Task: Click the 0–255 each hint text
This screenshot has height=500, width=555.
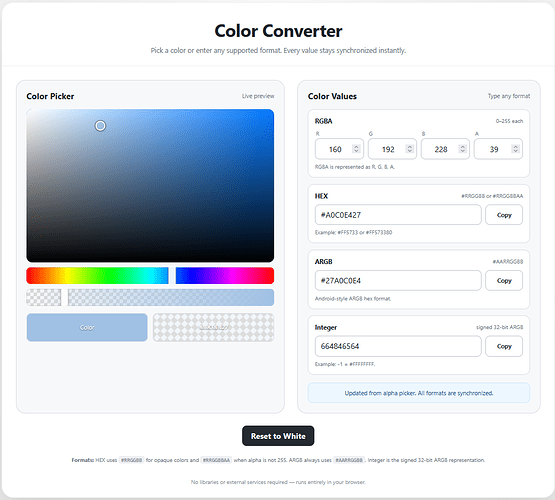Action: click(509, 121)
